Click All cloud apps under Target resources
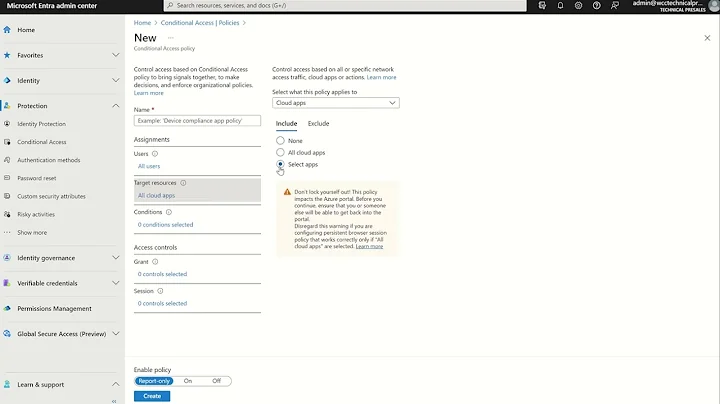 (156, 196)
